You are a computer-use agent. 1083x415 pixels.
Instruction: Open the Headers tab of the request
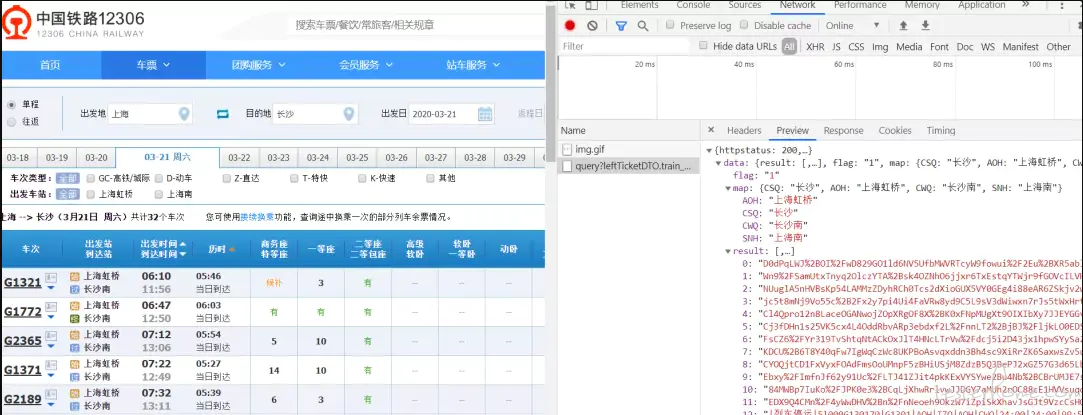[x=744, y=130]
